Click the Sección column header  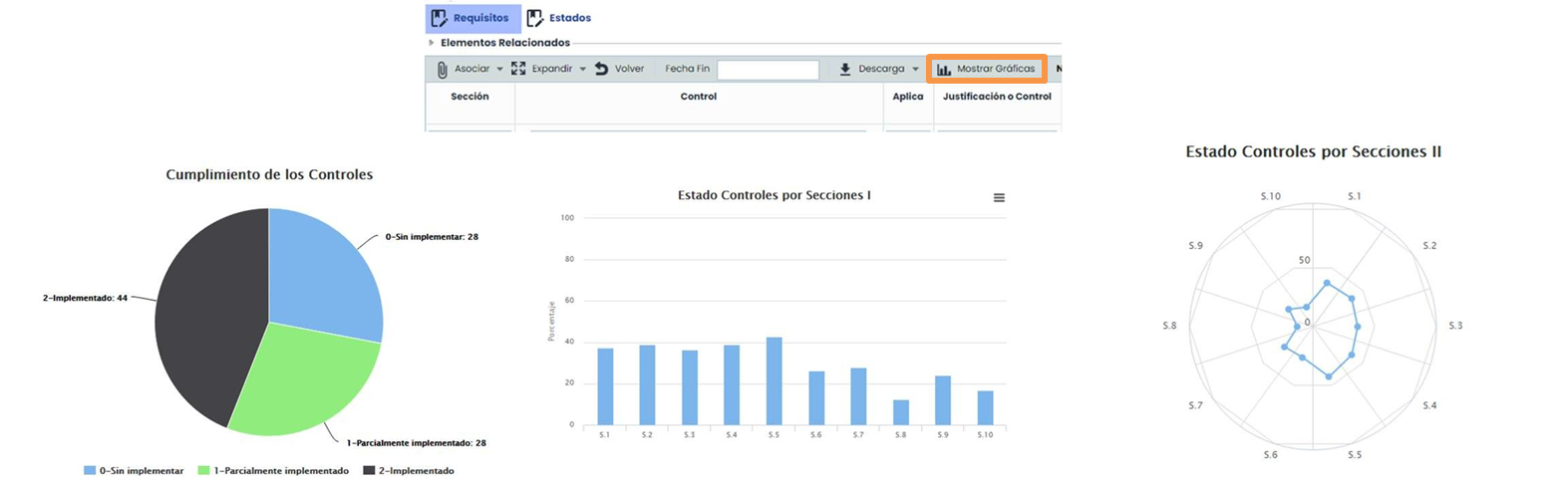click(x=470, y=97)
